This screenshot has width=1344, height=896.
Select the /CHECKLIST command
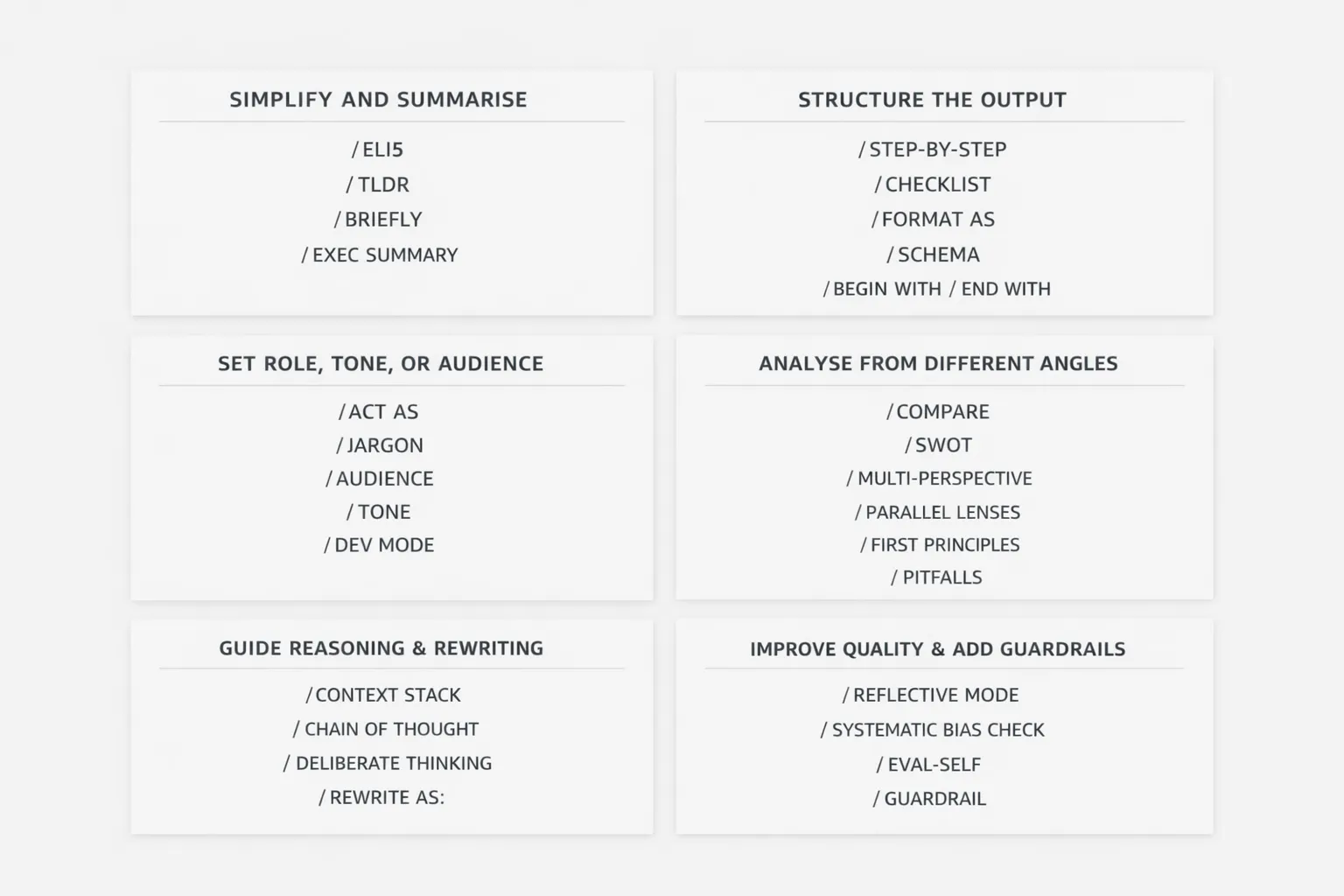(933, 185)
